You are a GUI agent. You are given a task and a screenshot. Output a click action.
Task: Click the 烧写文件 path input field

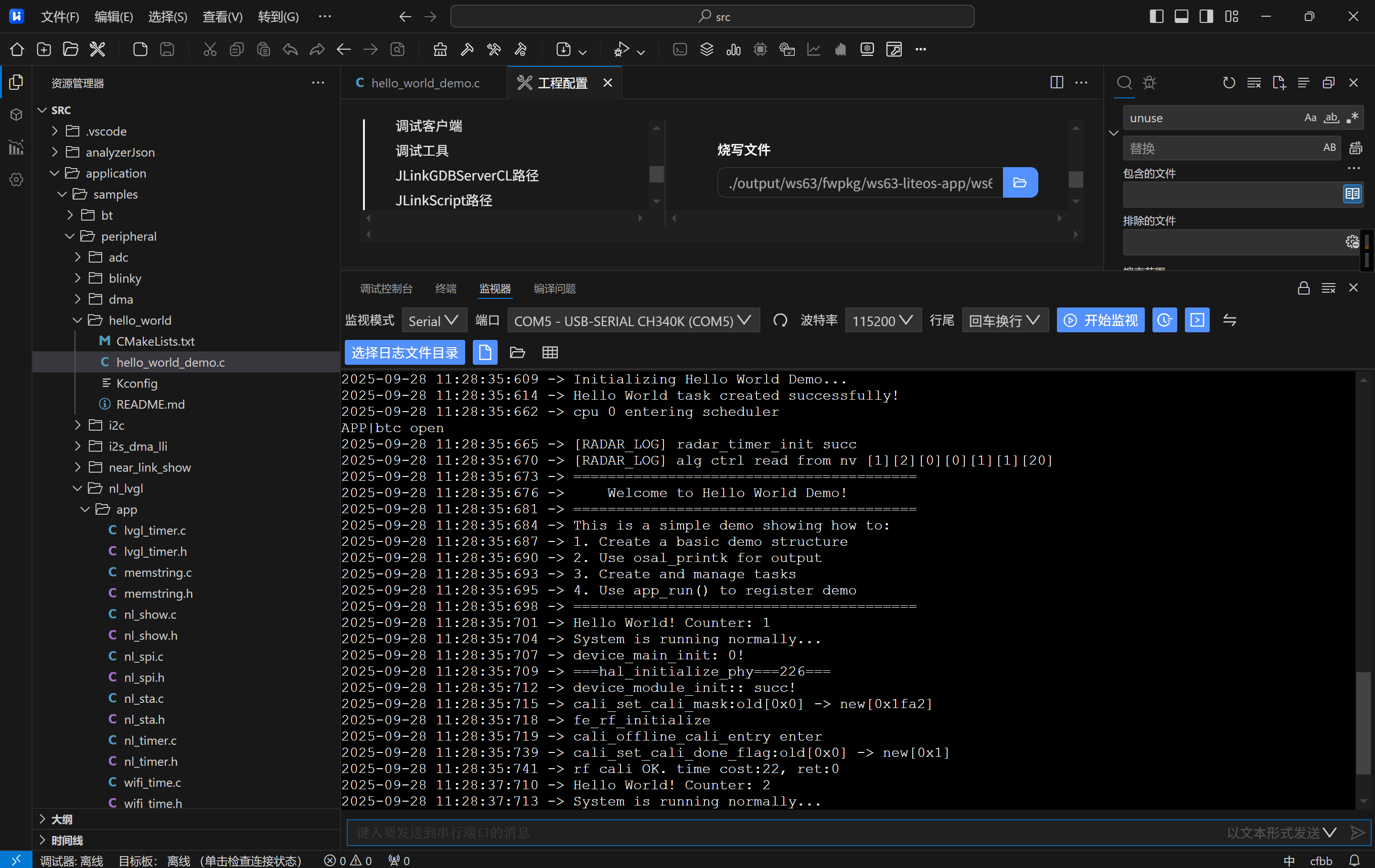(x=861, y=182)
